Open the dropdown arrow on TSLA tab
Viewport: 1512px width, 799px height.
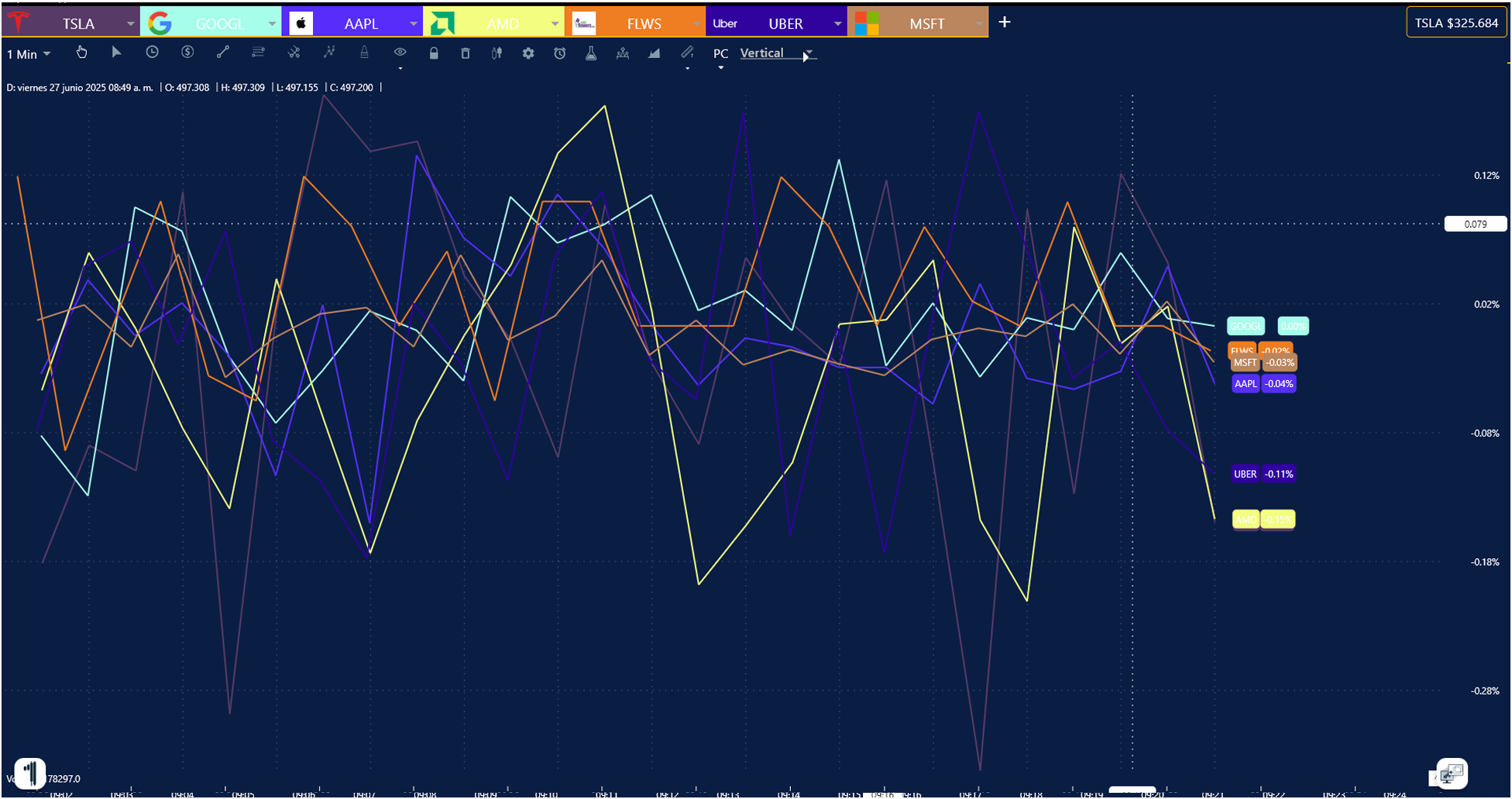click(x=130, y=24)
